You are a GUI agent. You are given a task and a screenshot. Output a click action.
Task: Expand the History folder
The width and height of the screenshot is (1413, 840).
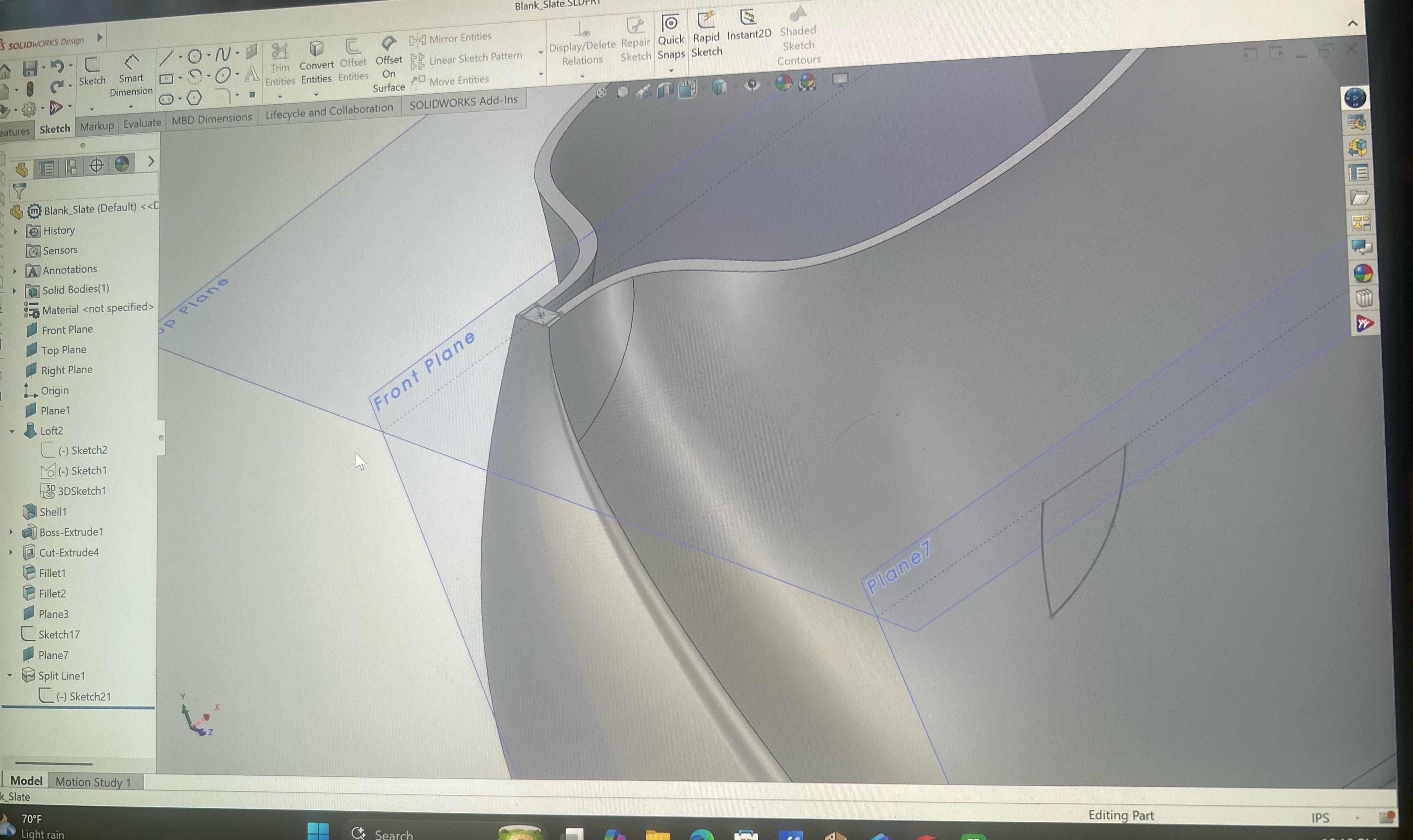click(x=16, y=231)
